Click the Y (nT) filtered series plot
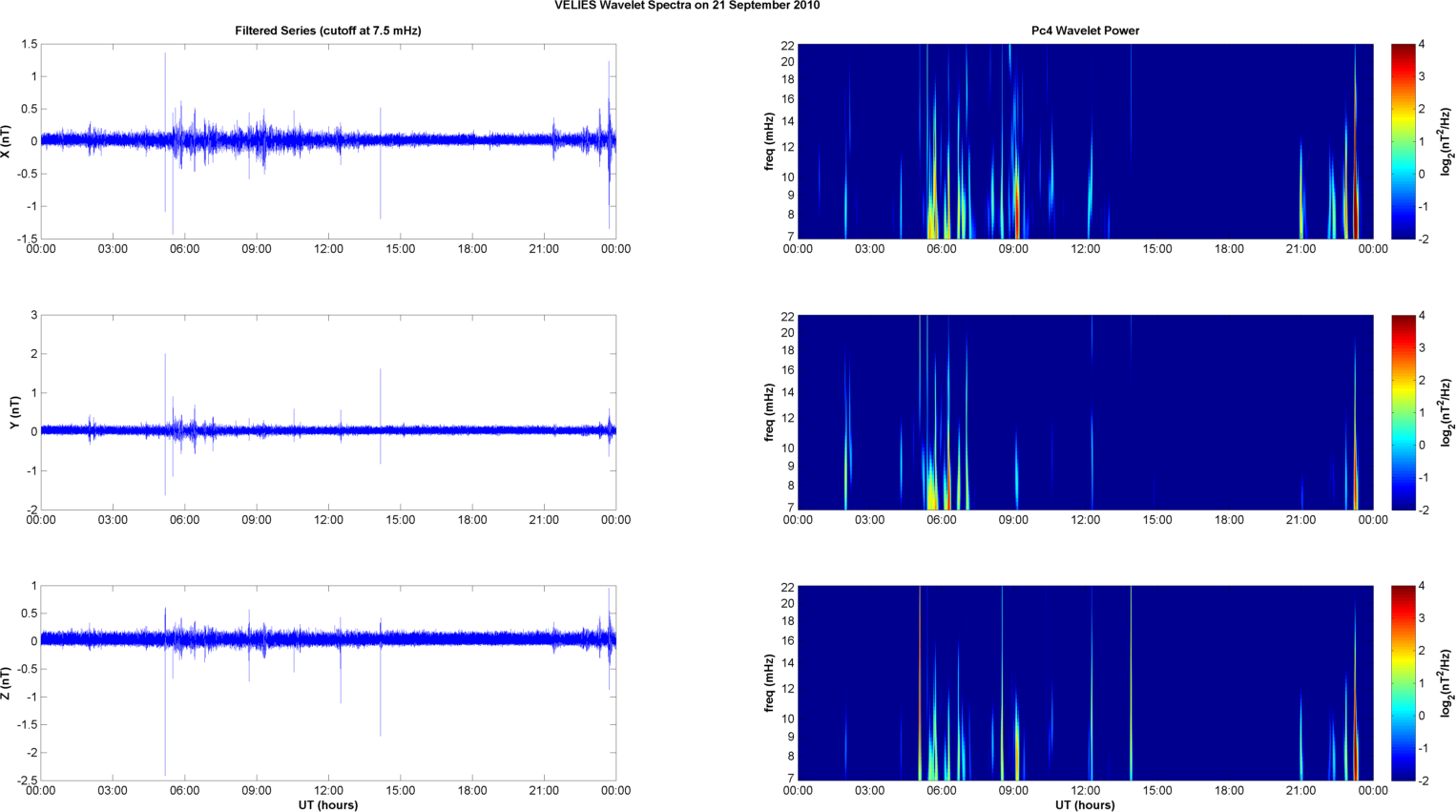Screen dimensions: 1456x812 point(327,412)
